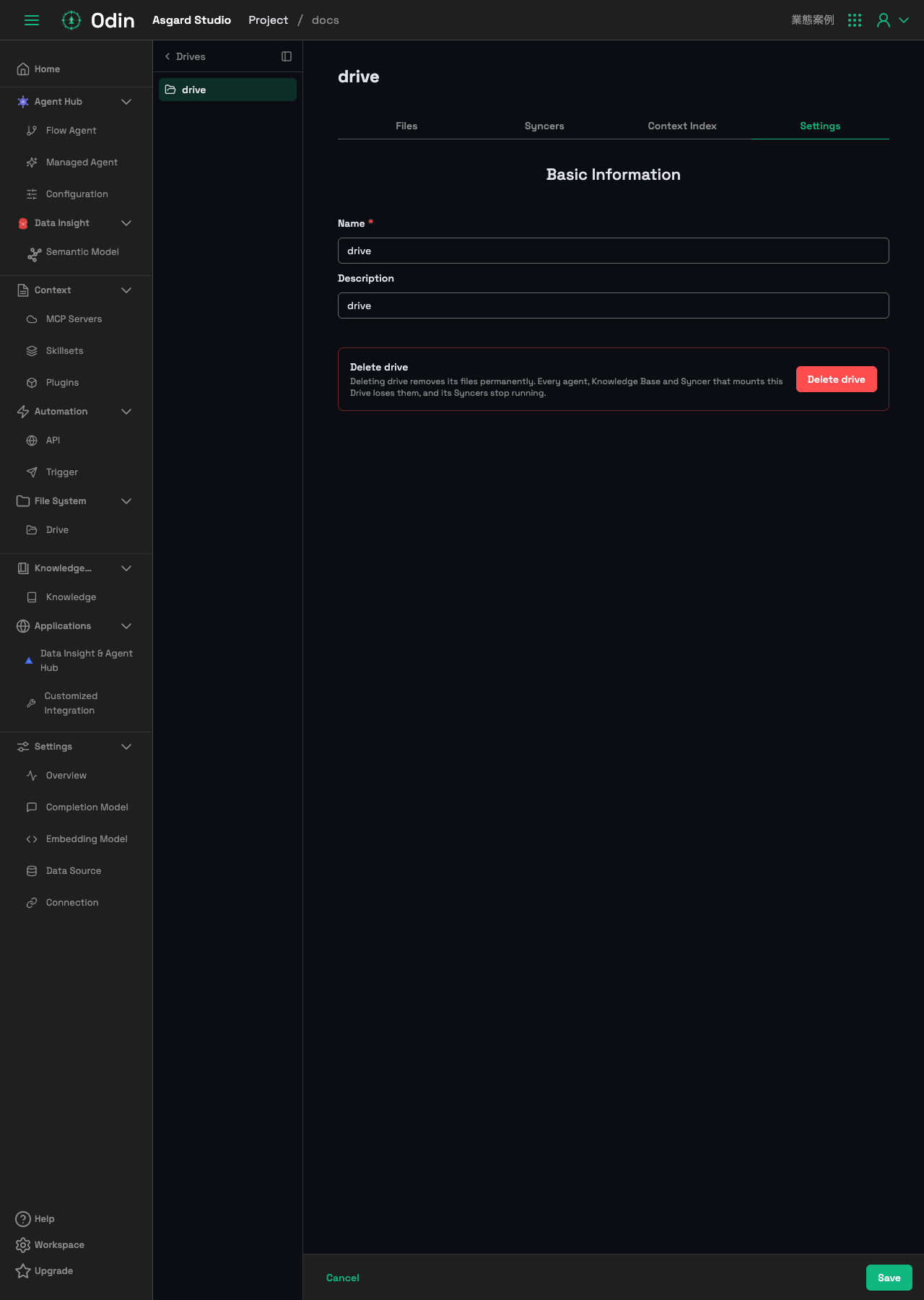
Task: Collapse the Context section
Action: click(126, 290)
